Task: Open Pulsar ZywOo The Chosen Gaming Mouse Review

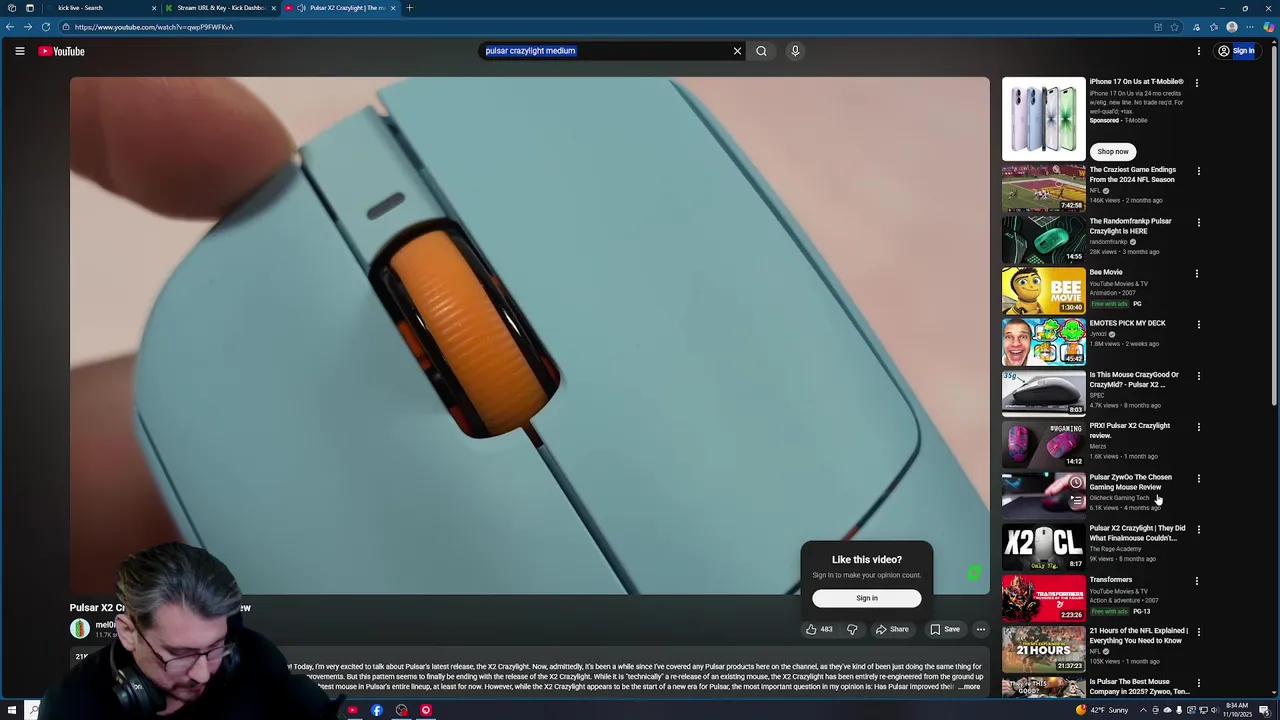Action: click(x=1130, y=482)
